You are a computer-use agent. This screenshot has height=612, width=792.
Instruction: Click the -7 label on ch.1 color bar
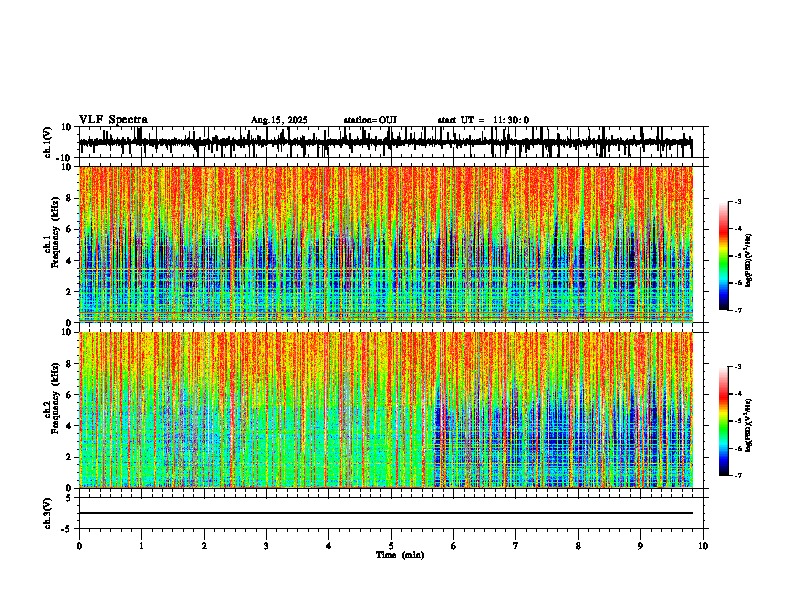tap(737, 310)
